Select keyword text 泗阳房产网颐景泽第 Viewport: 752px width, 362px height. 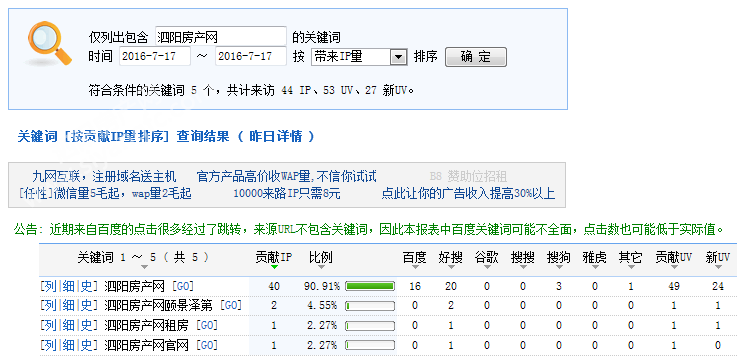[x=158, y=305]
